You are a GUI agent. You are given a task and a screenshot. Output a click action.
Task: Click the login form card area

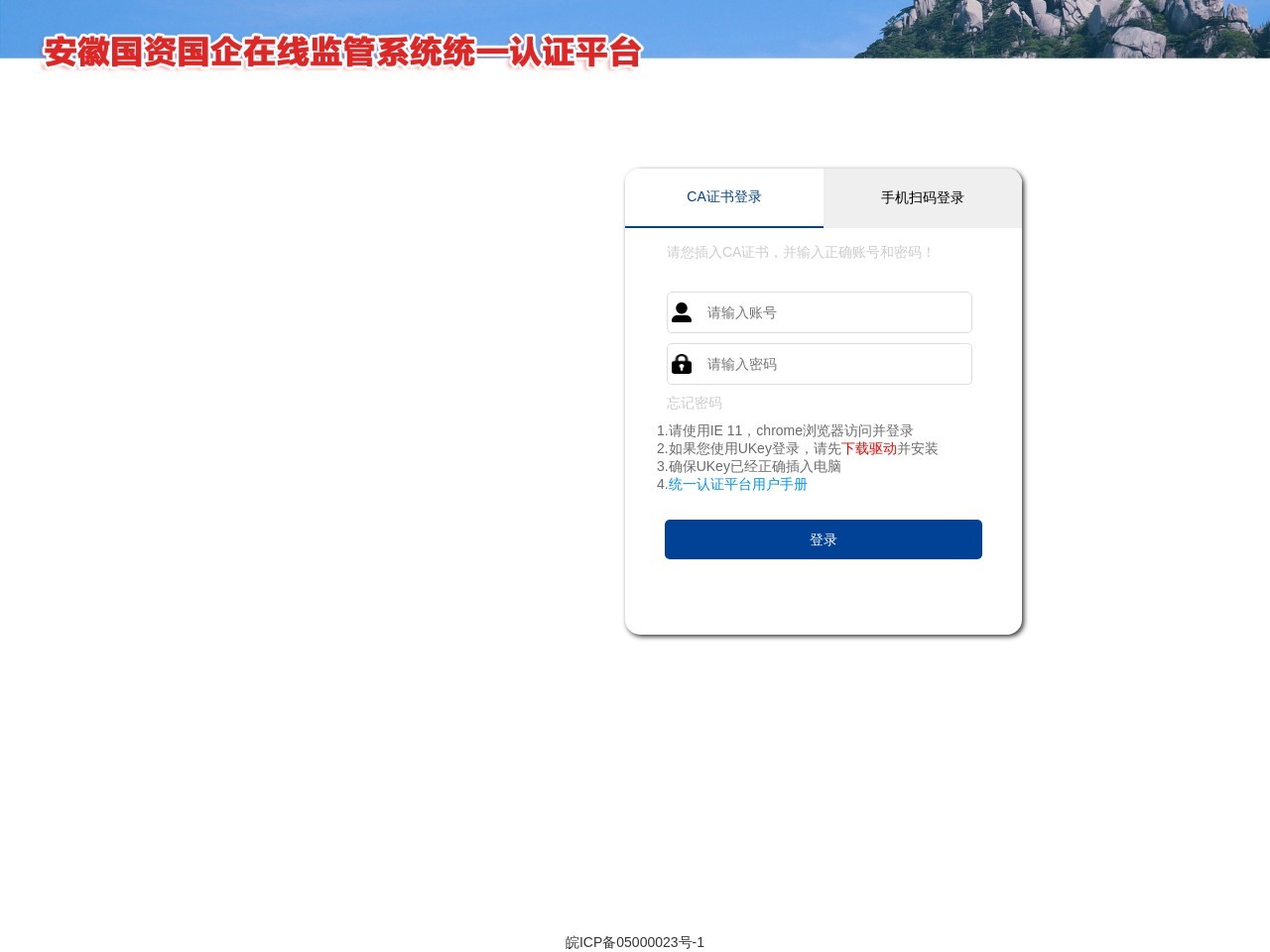coord(823,595)
